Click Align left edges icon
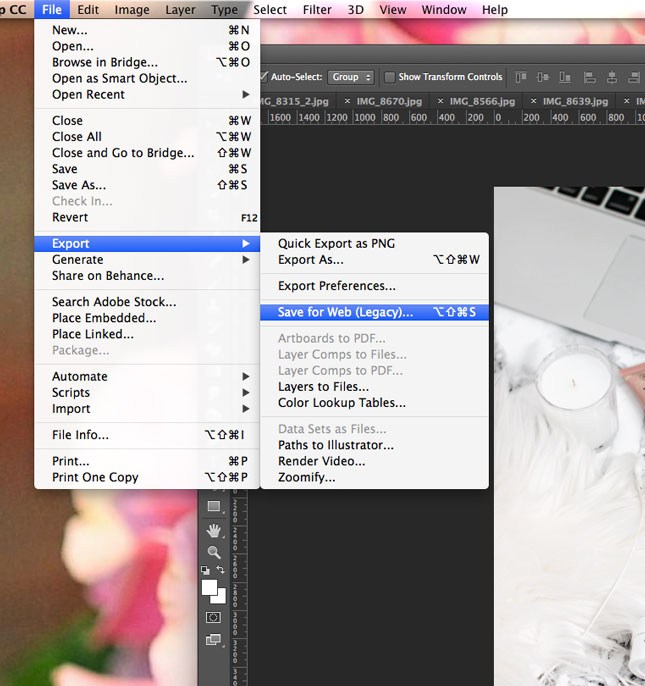The image size is (645, 686). click(x=590, y=77)
